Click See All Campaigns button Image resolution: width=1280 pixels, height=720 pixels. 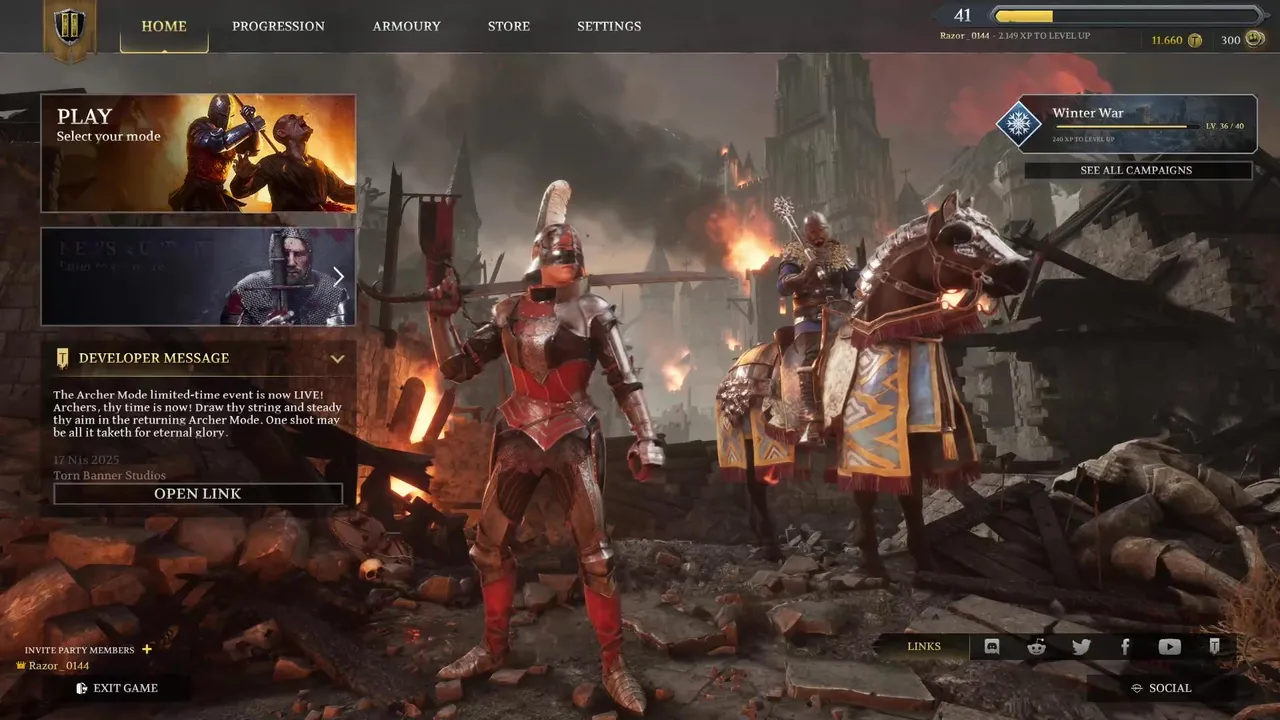coord(1137,170)
